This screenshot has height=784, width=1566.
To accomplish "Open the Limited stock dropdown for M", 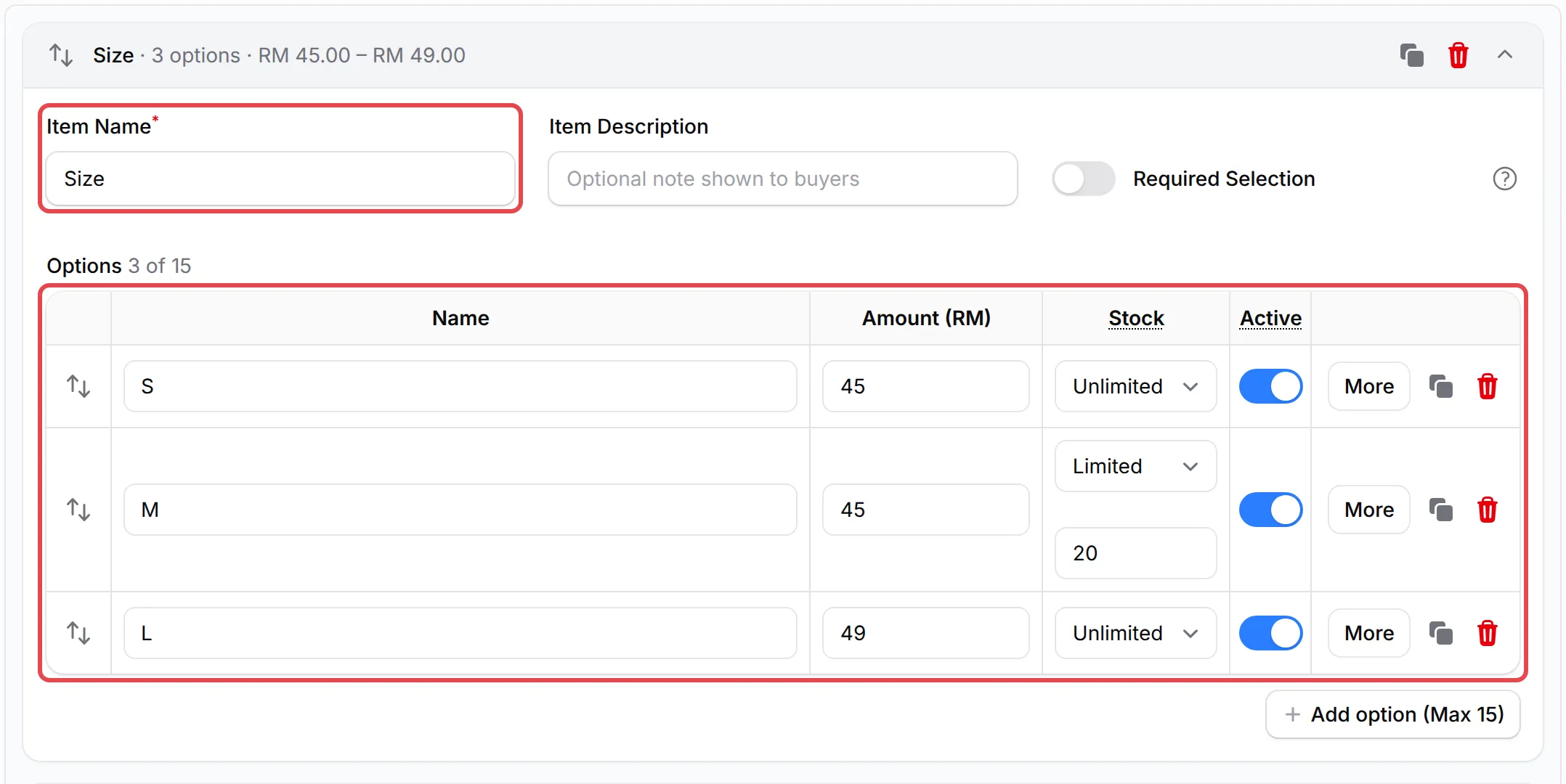I will point(1136,466).
